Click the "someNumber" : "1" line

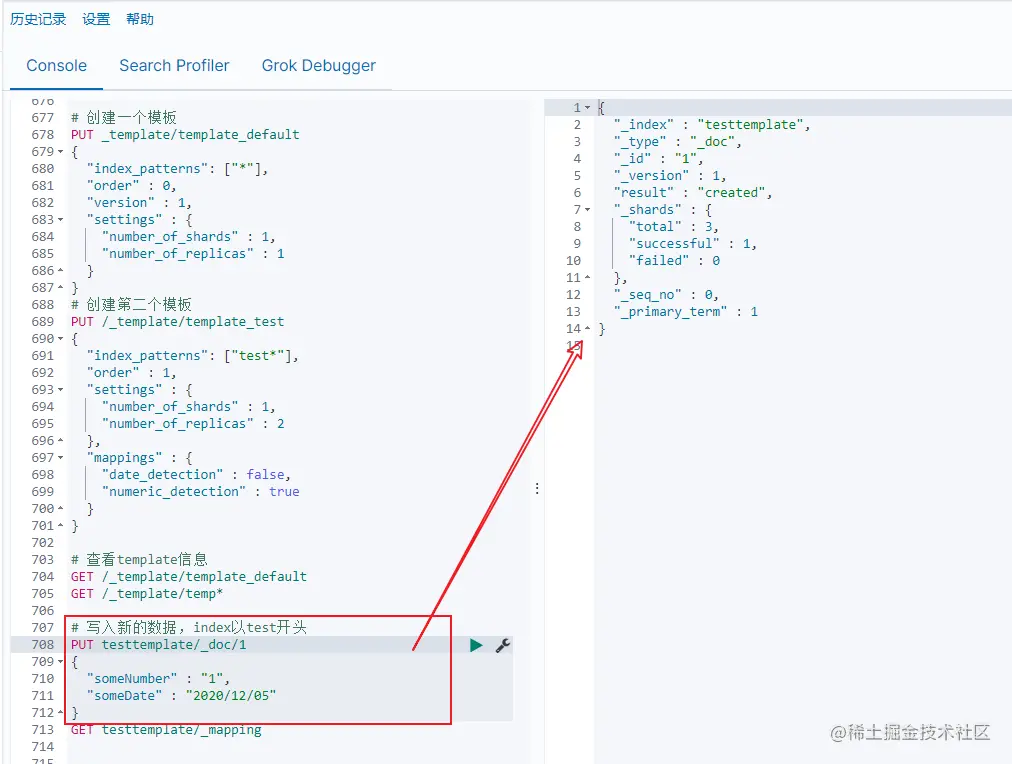(158, 679)
